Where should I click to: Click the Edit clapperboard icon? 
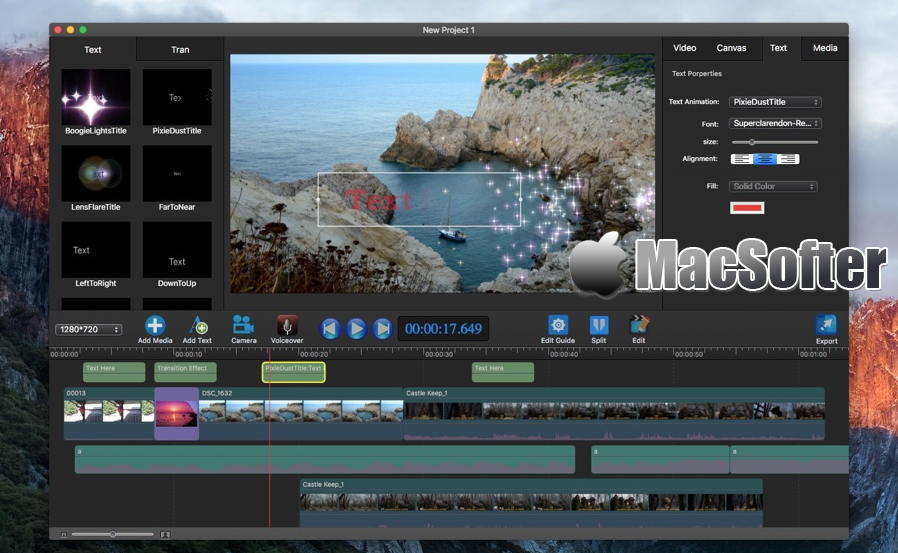(639, 325)
